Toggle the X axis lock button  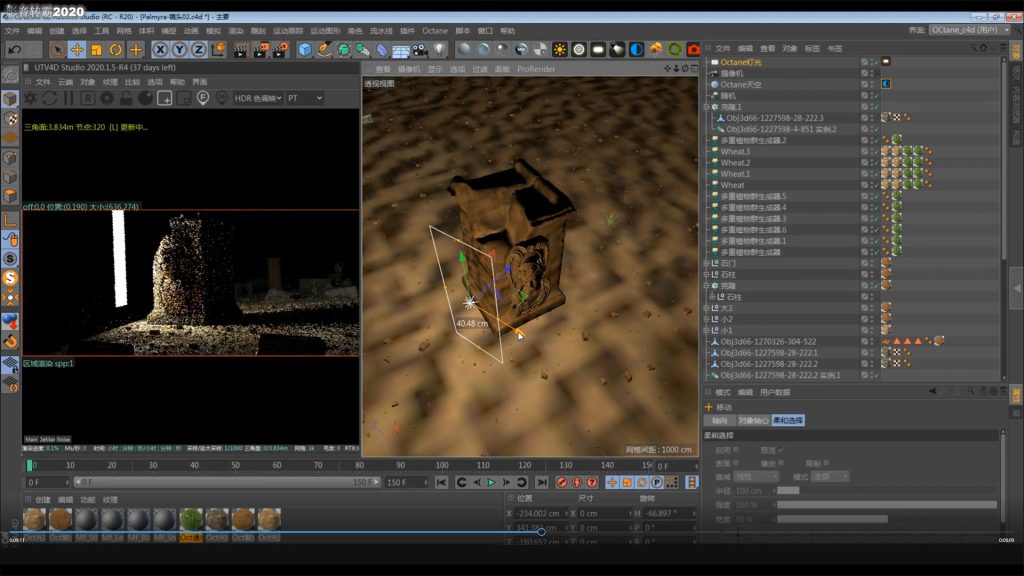(x=160, y=49)
